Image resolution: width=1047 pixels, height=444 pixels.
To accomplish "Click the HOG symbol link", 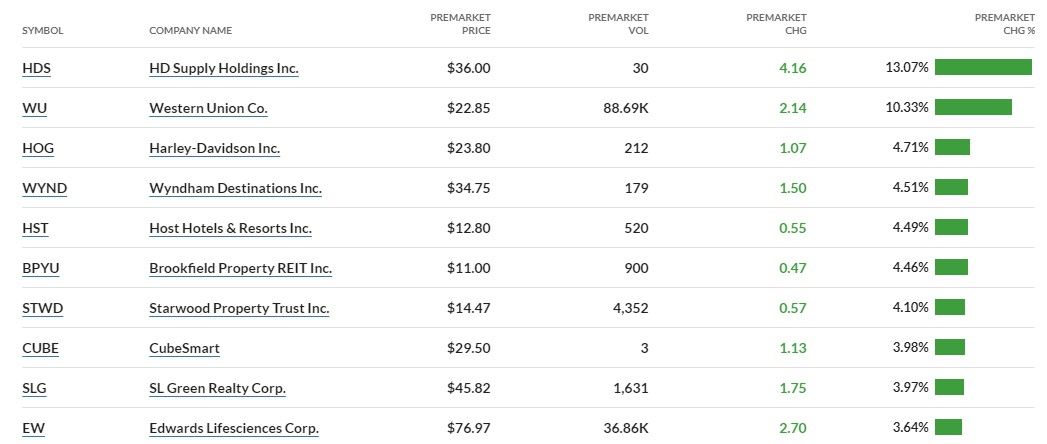I will [x=38, y=148].
